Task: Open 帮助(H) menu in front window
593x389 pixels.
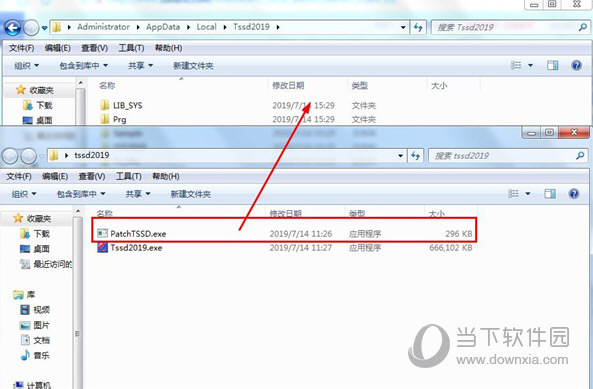Action: click(x=166, y=177)
